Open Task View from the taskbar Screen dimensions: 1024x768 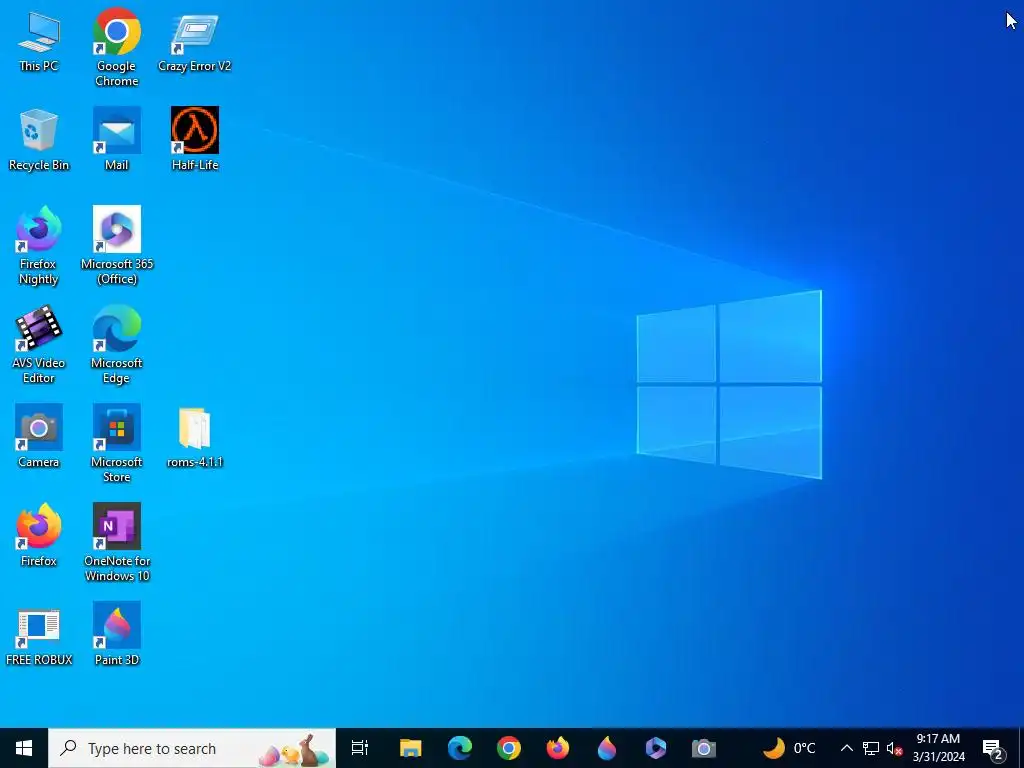coord(360,748)
